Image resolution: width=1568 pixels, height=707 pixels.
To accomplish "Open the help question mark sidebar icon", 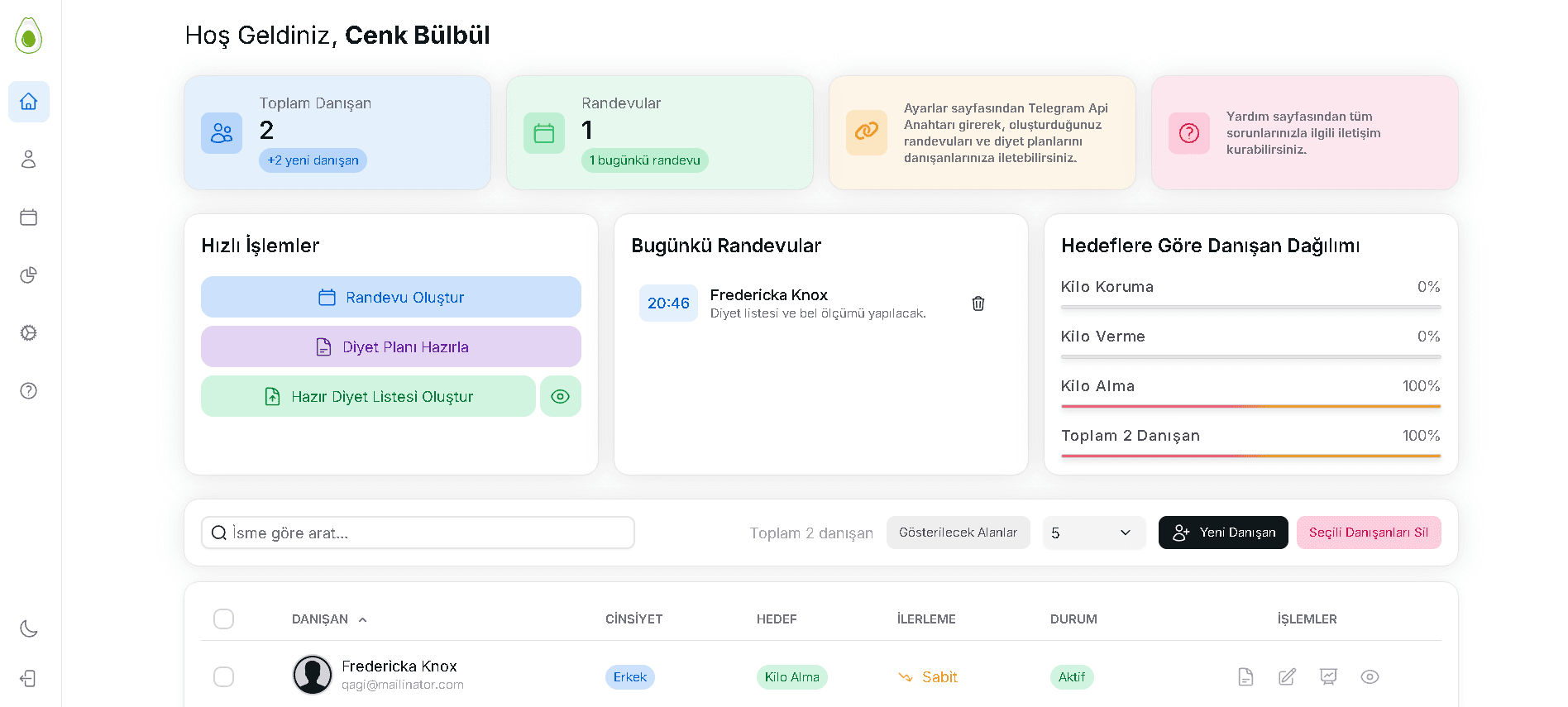I will tap(29, 390).
